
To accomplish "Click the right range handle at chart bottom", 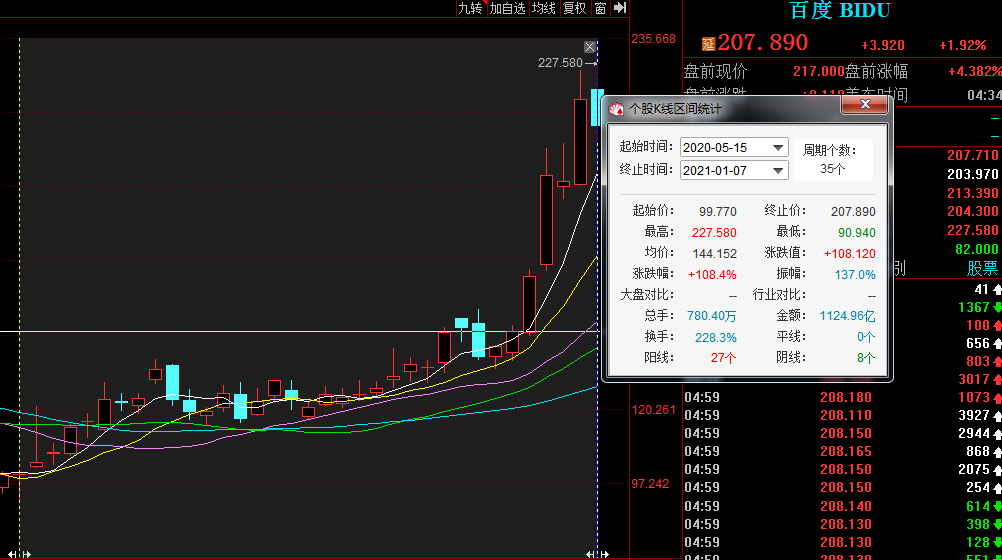I will [597, 554].
